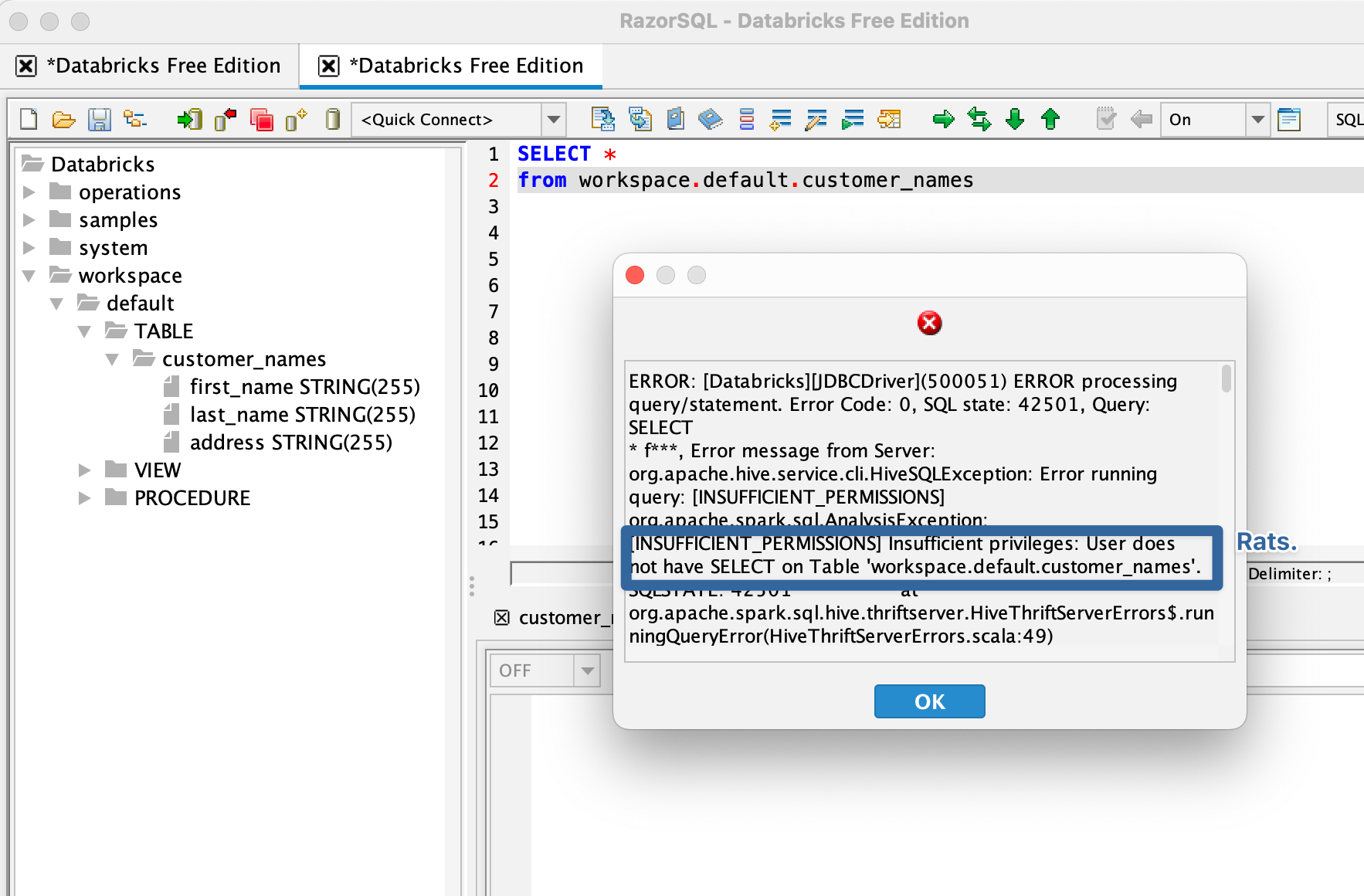
Task: Open the OFF dropdown in results panel
Action: [588, 670]
